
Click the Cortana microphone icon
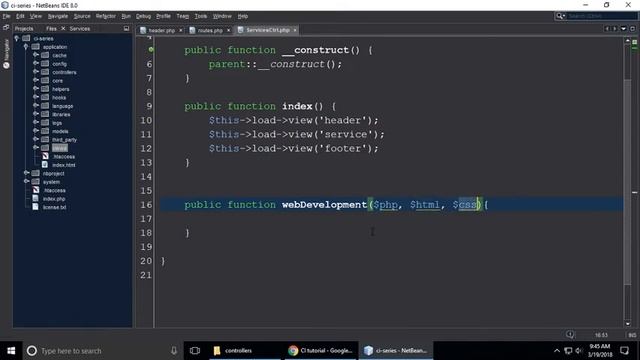(x=174, y=351)
